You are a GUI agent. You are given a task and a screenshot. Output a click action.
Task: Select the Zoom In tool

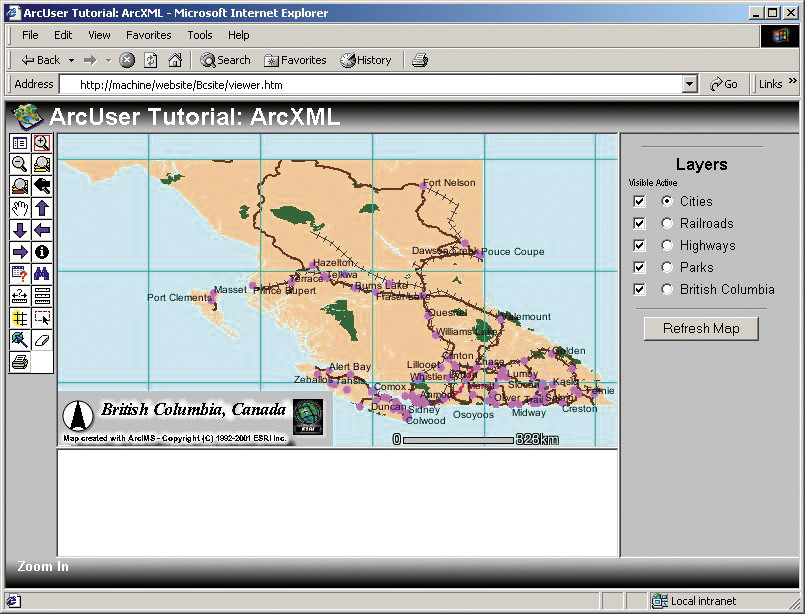41,144
